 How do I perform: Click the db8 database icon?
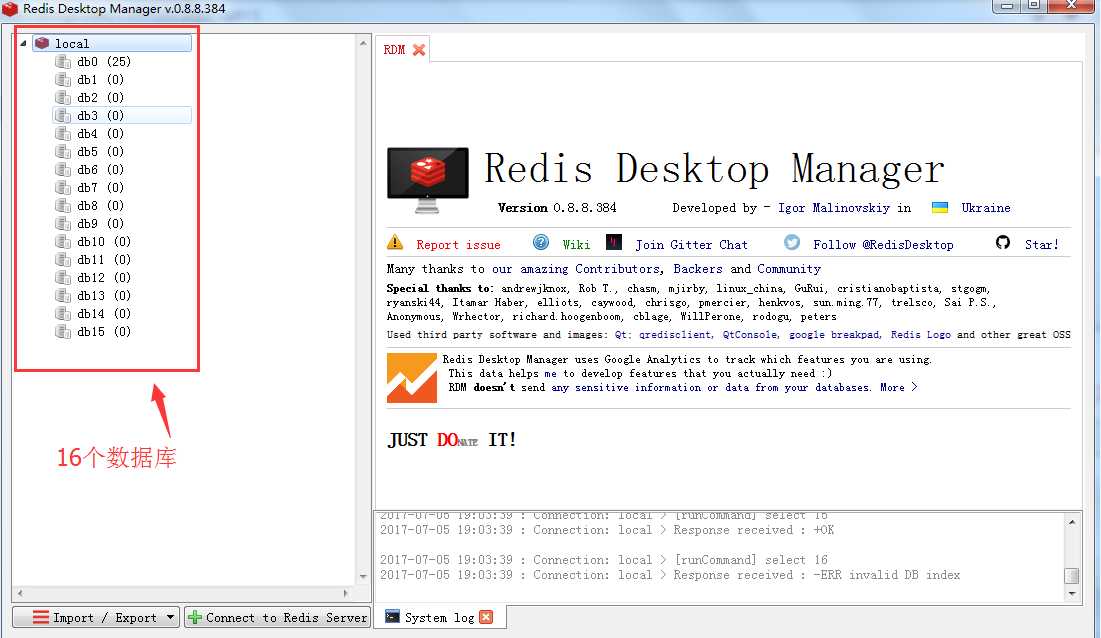coord(63,206)
